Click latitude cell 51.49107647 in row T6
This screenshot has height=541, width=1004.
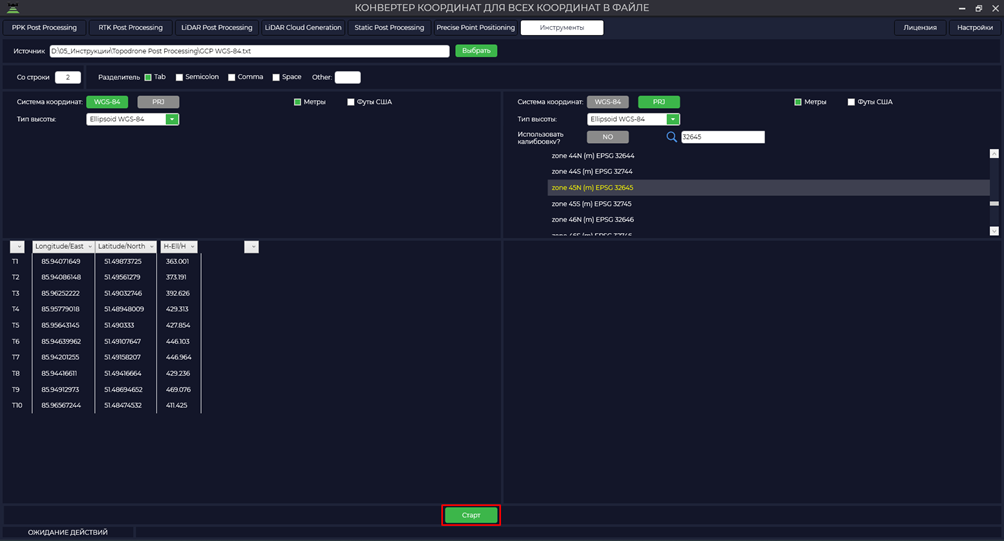pos(122,341)
